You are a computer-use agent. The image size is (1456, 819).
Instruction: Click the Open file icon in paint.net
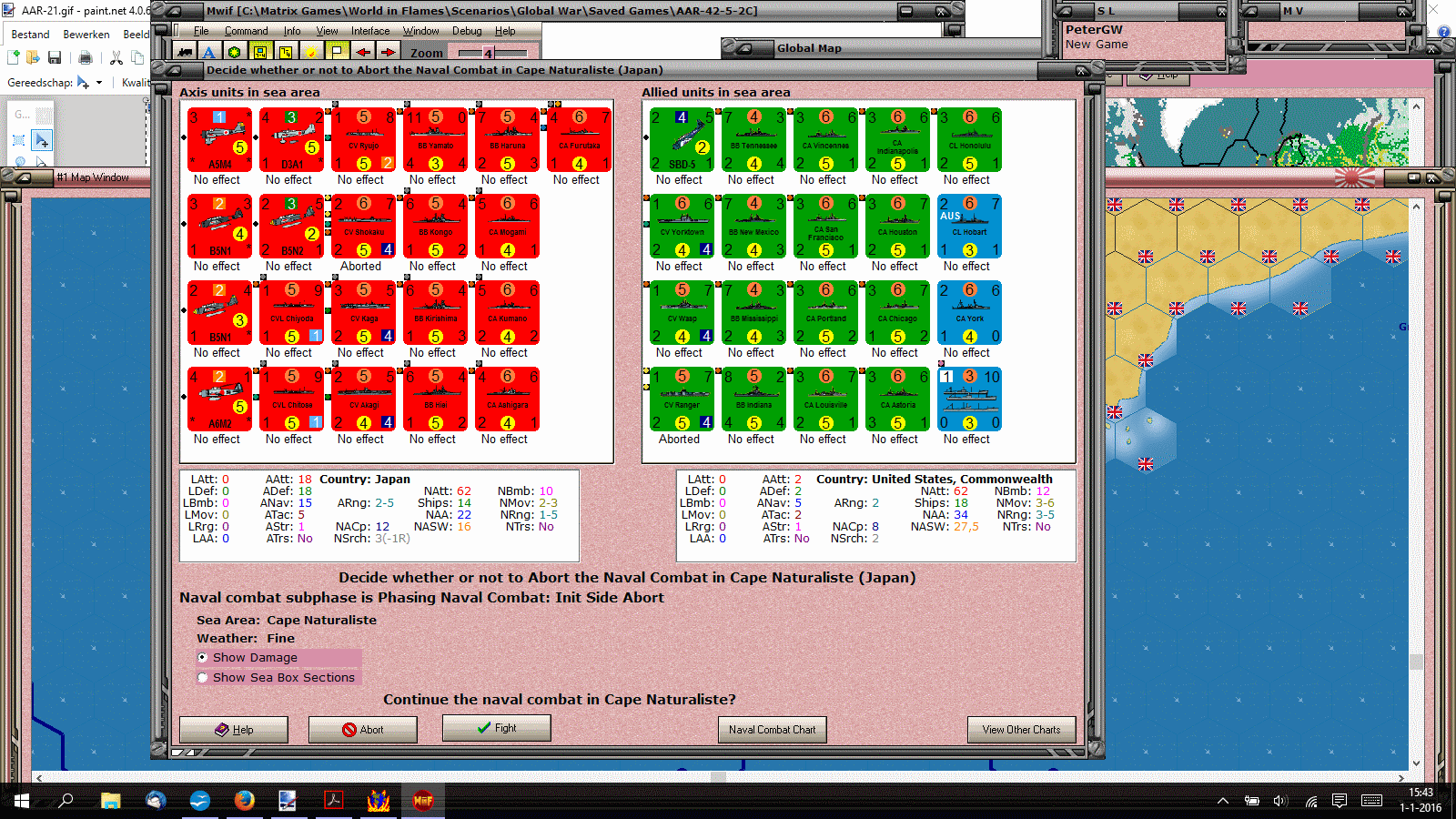[34, 57]
